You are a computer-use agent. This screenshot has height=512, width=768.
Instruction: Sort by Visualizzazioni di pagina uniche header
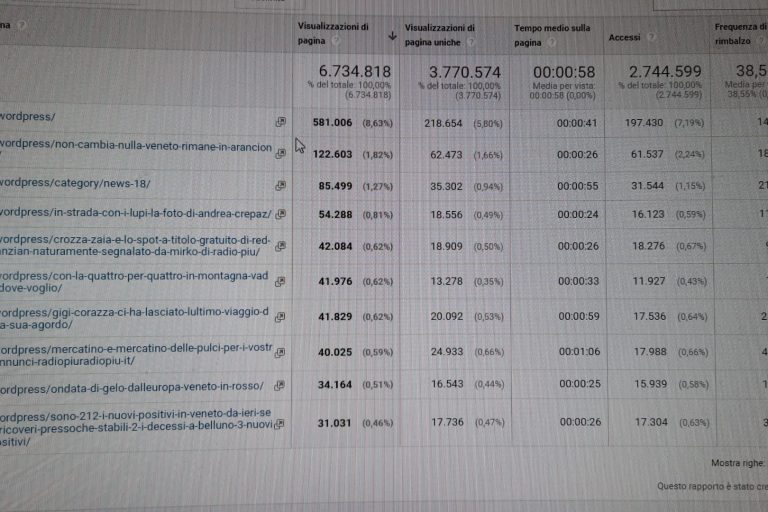point(440,35)
